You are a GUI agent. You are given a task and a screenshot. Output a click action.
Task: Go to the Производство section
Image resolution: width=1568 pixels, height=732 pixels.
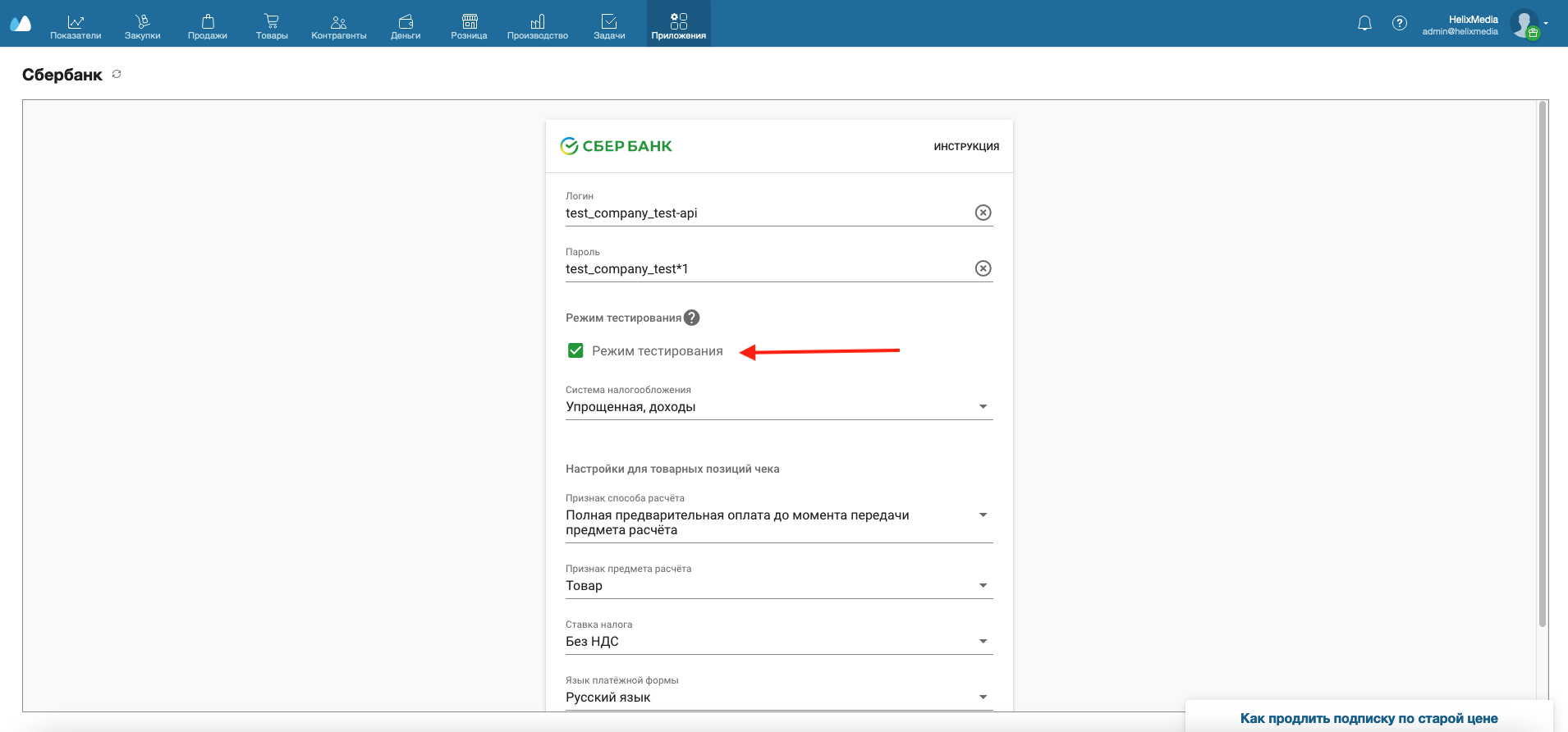(538, 27)
